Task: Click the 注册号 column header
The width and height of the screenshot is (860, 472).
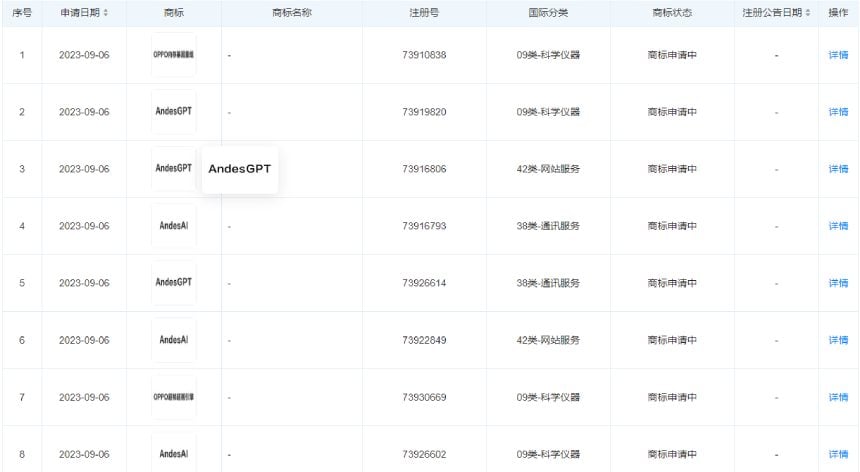Action: point(424,13)
